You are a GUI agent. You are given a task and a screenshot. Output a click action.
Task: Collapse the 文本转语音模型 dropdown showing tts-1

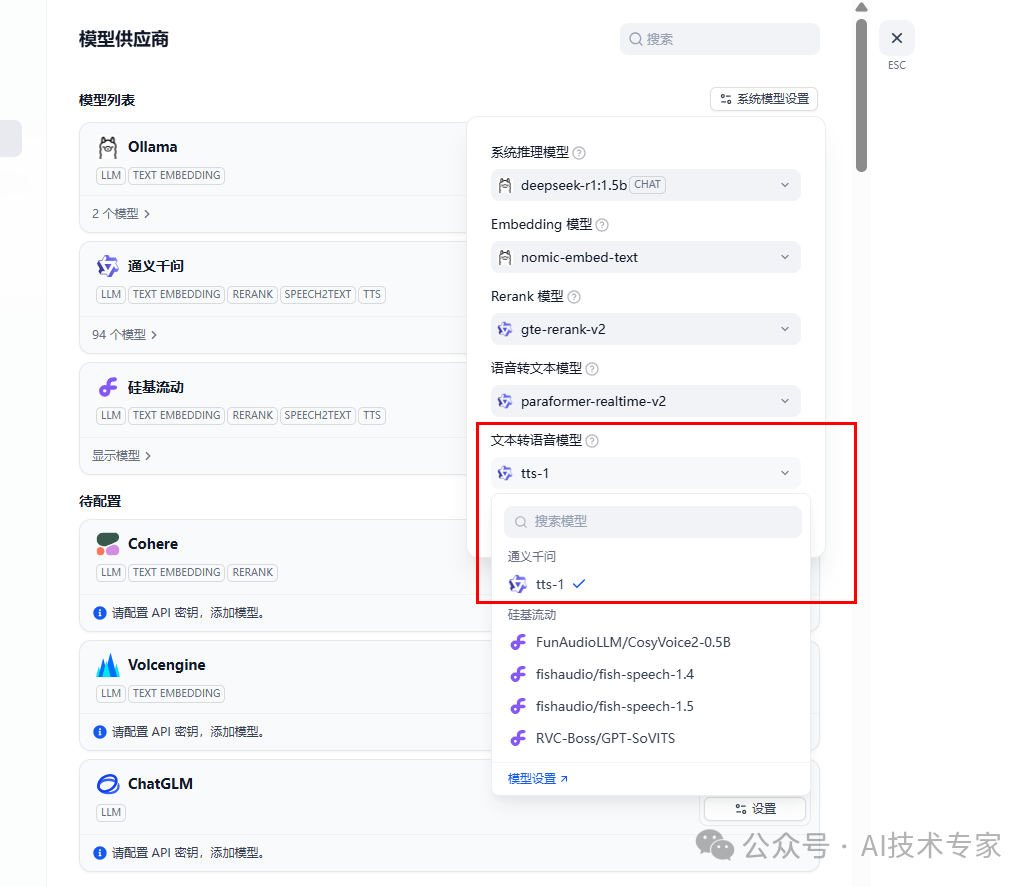tap(646, 473)
